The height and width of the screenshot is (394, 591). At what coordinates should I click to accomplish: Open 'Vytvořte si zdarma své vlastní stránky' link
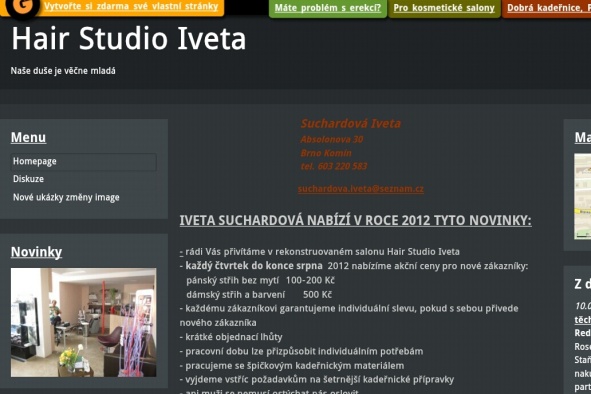131,6
